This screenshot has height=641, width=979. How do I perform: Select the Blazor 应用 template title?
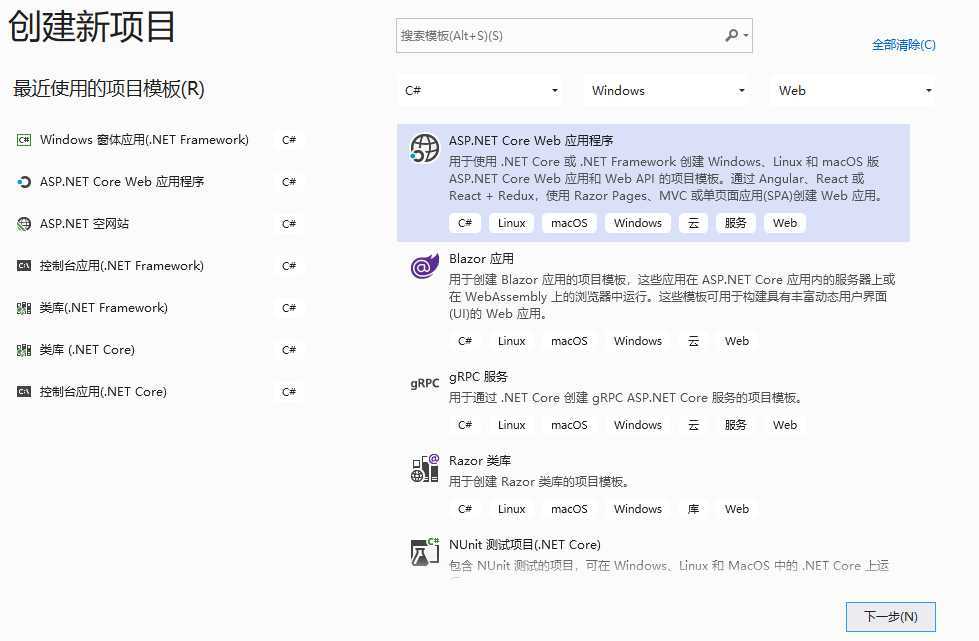[481, 258]
